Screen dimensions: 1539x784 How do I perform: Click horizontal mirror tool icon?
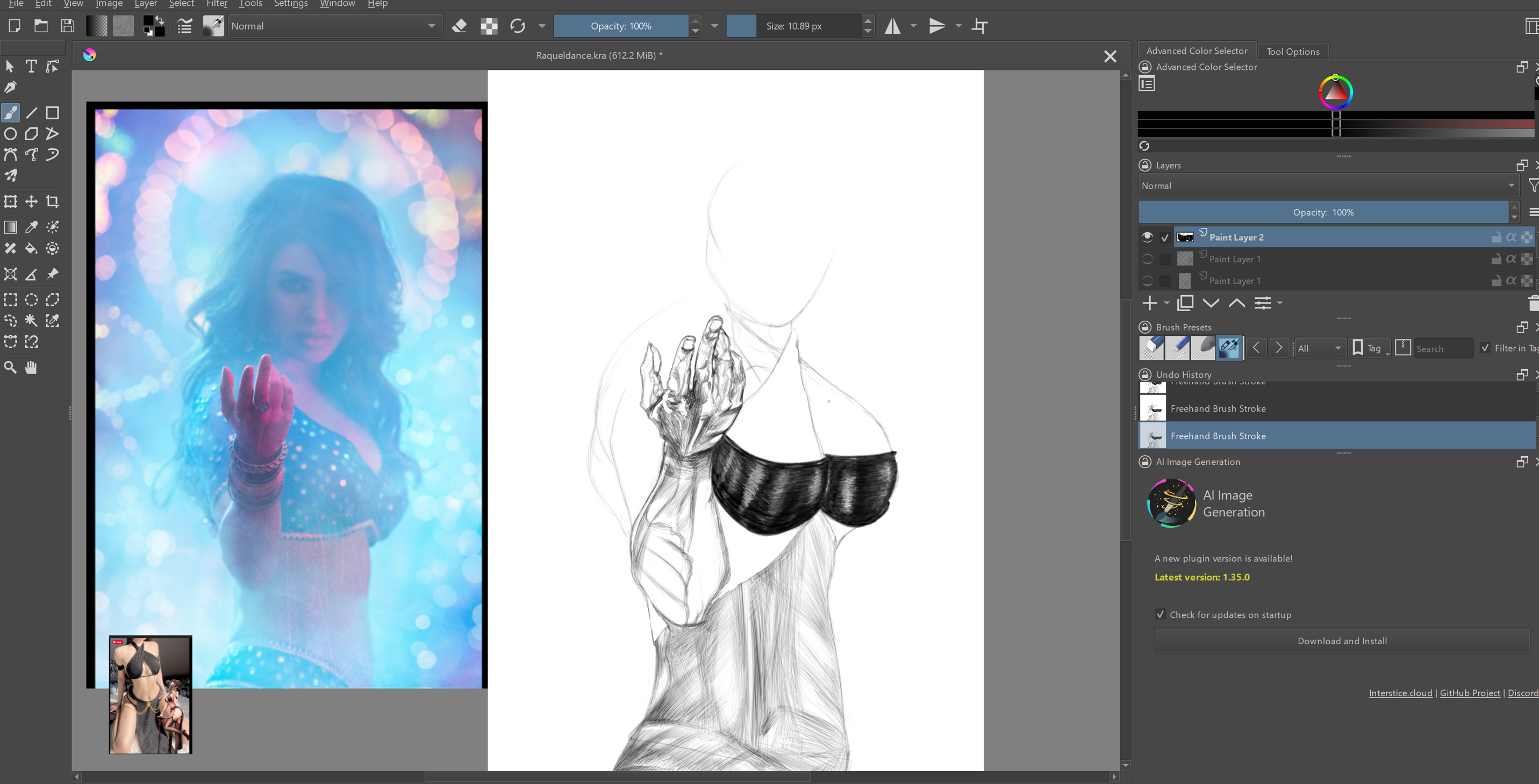coord(892,26)
